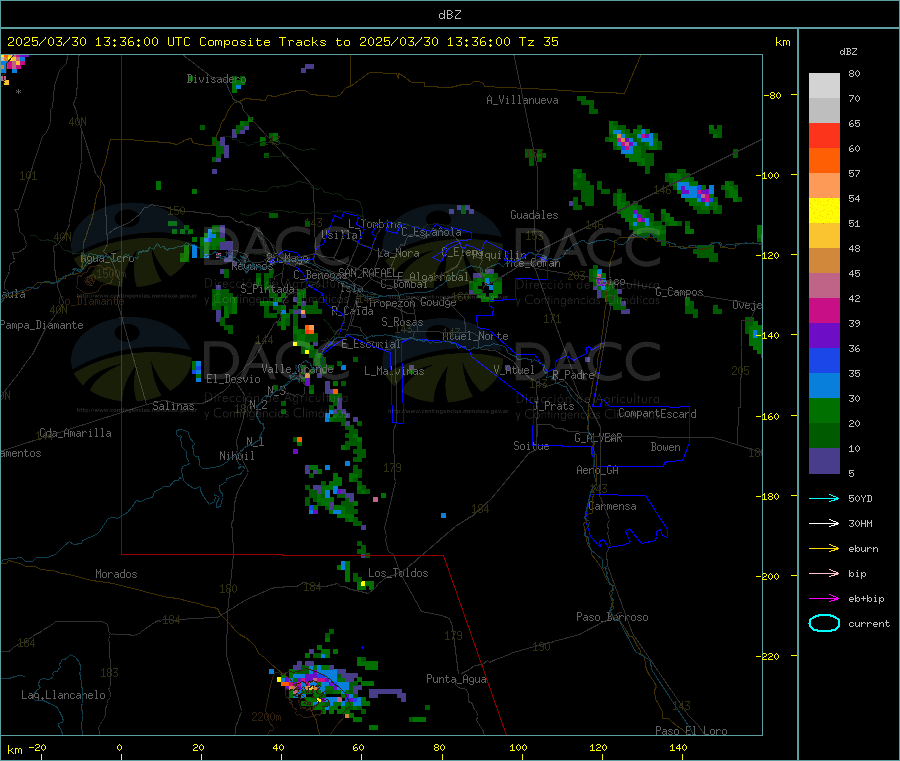
Task: Click the Pampa_Diamante place label
Action: point(42,325)
